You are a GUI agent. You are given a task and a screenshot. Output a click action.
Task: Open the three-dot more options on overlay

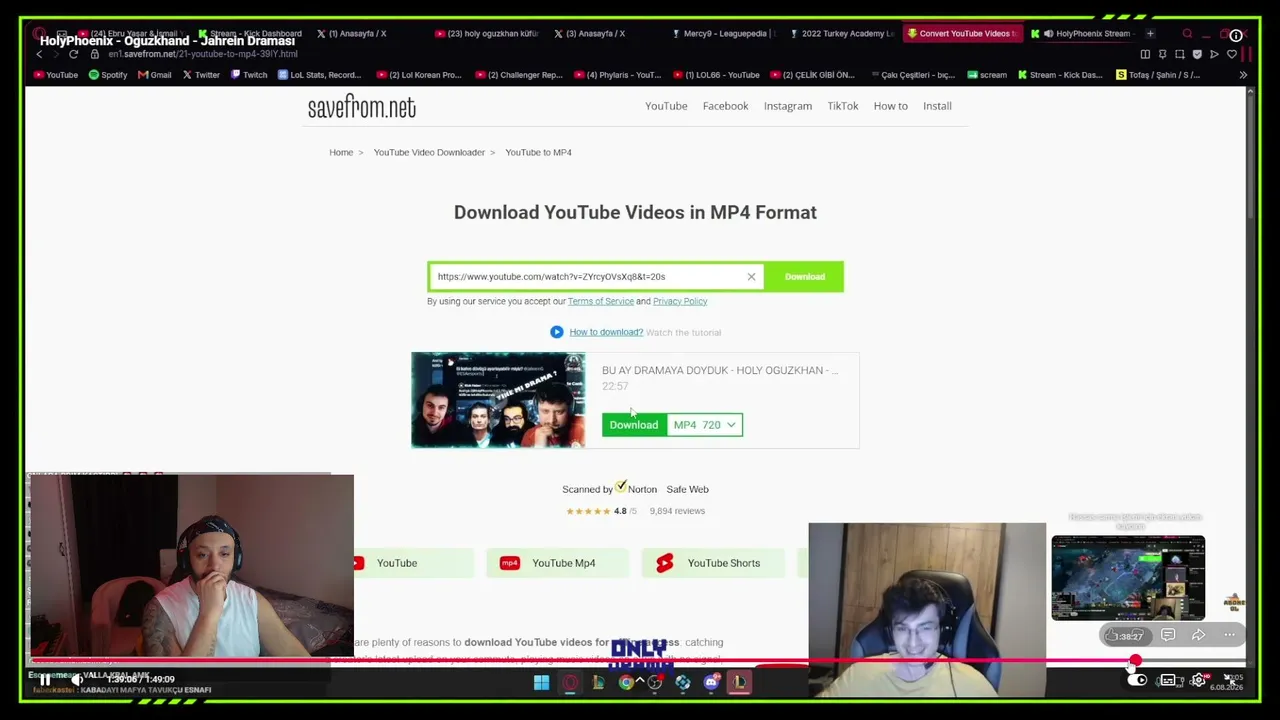pos(1230,635)
